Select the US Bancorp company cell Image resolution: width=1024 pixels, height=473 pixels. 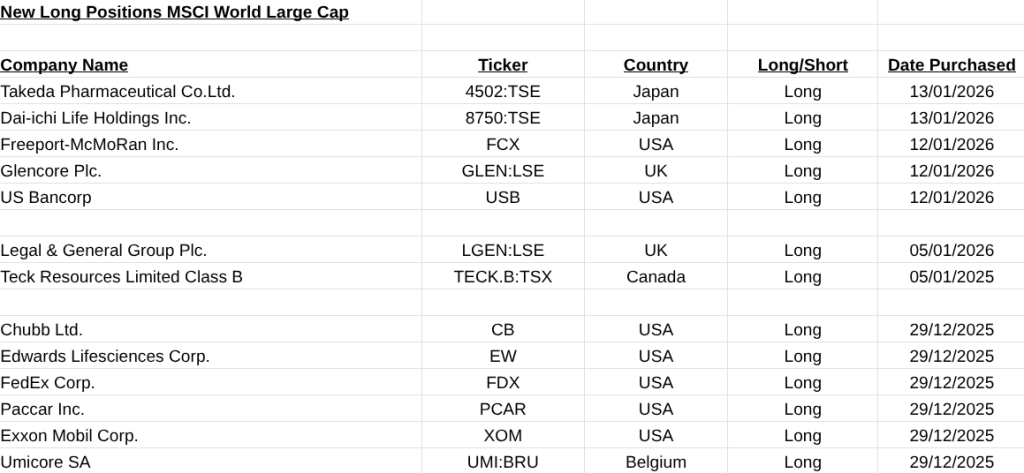pos(46,197)
